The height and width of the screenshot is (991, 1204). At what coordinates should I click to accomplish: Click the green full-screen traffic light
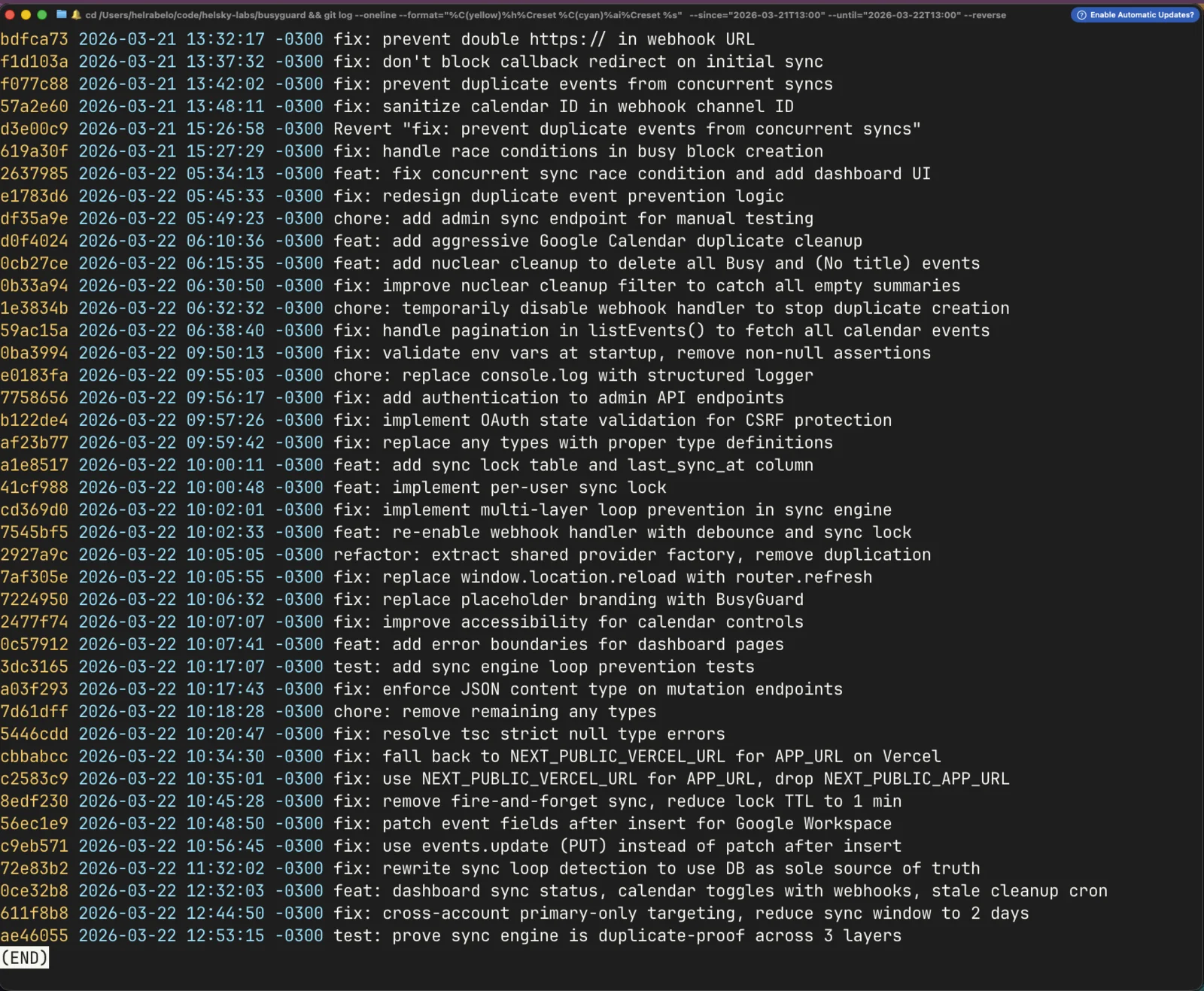41,14
